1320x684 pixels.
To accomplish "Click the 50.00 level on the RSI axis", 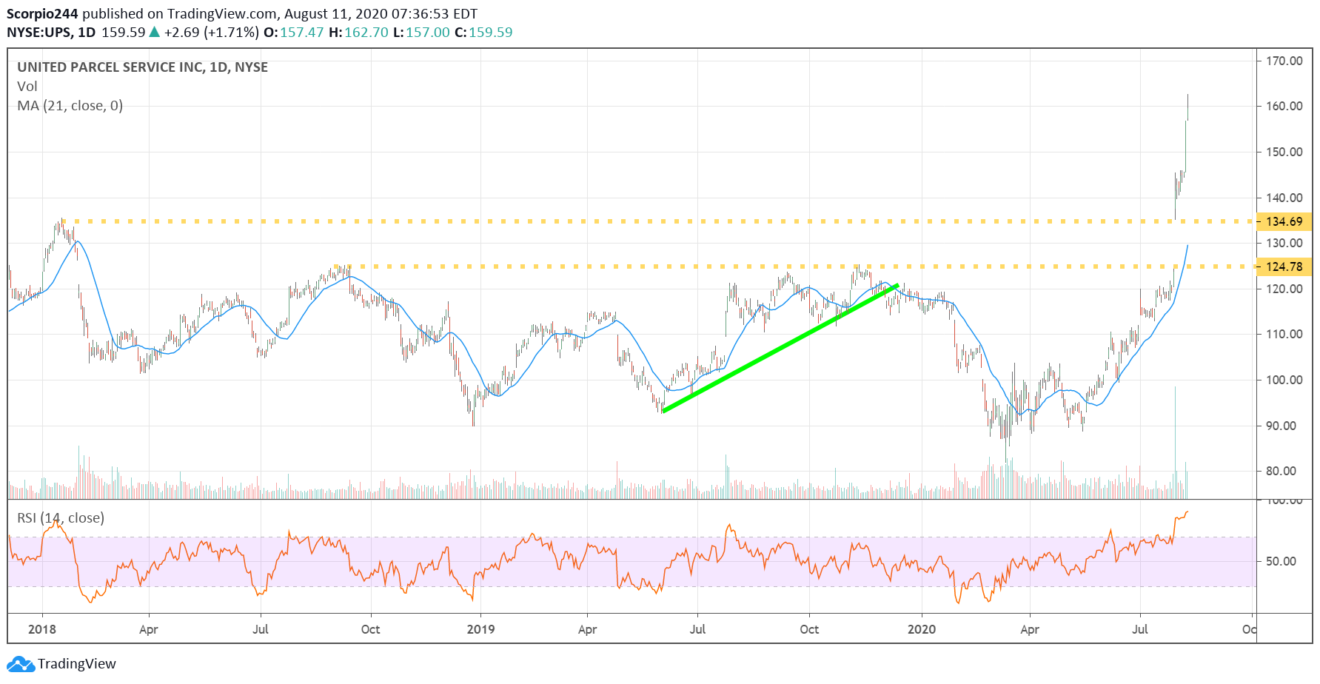I will coord(1282,561).
